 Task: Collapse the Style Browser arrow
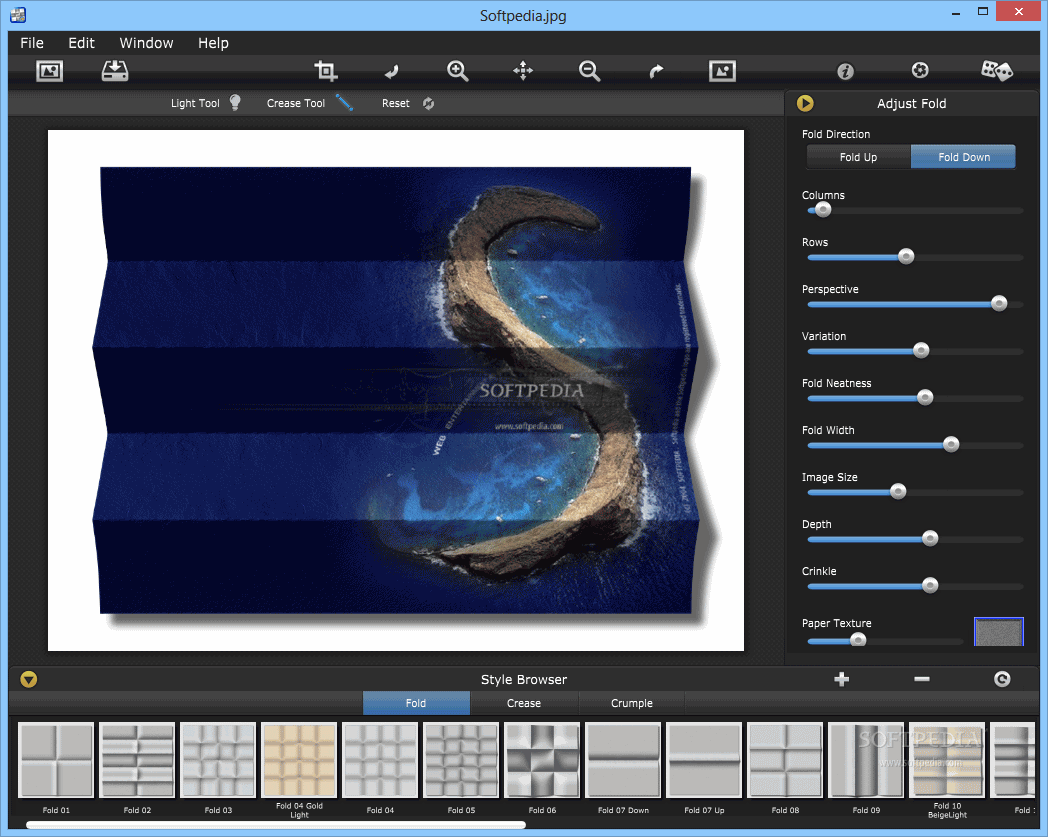[29, 679]
